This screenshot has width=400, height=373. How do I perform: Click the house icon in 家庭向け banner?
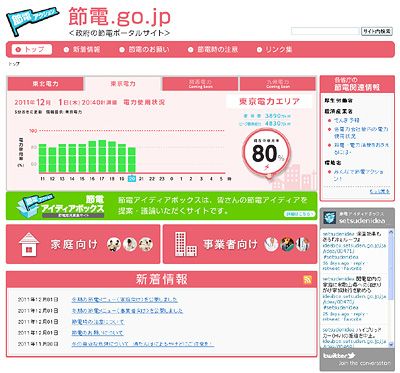(29, 245)
